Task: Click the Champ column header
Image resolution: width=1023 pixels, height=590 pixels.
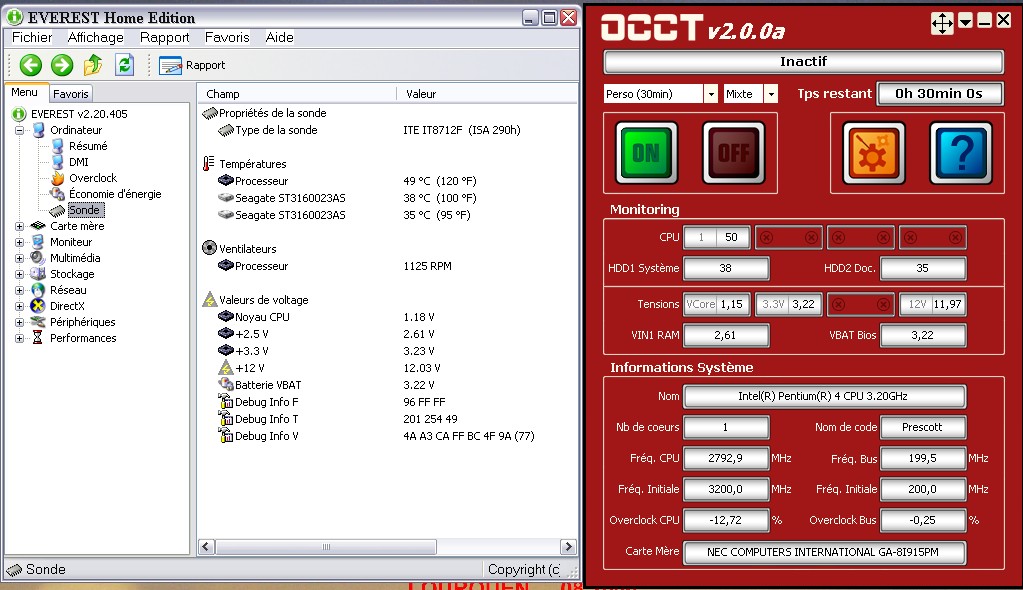Action: [x=297, y=94]
